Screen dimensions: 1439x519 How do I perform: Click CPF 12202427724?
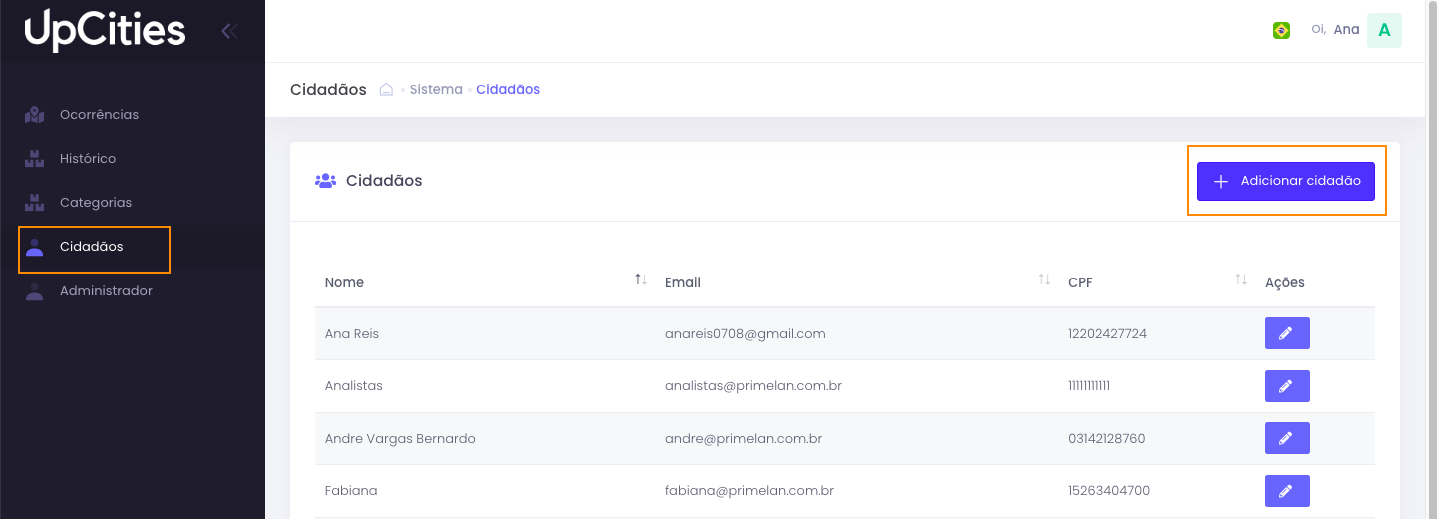coord(1107,333)
